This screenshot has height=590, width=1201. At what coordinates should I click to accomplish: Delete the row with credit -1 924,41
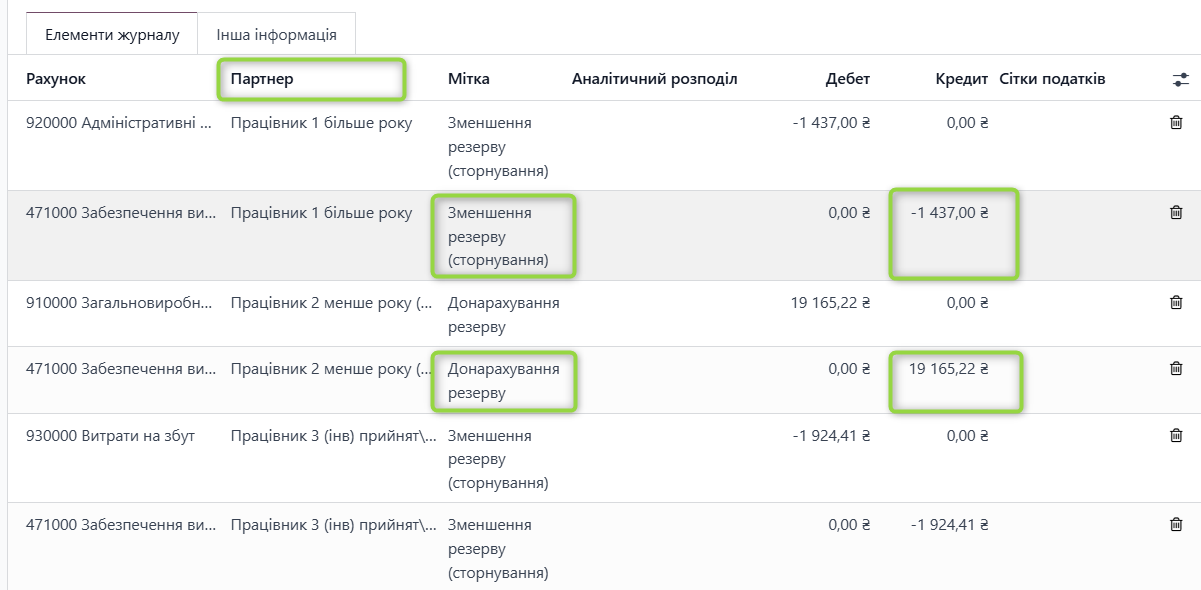(1176, 525)
